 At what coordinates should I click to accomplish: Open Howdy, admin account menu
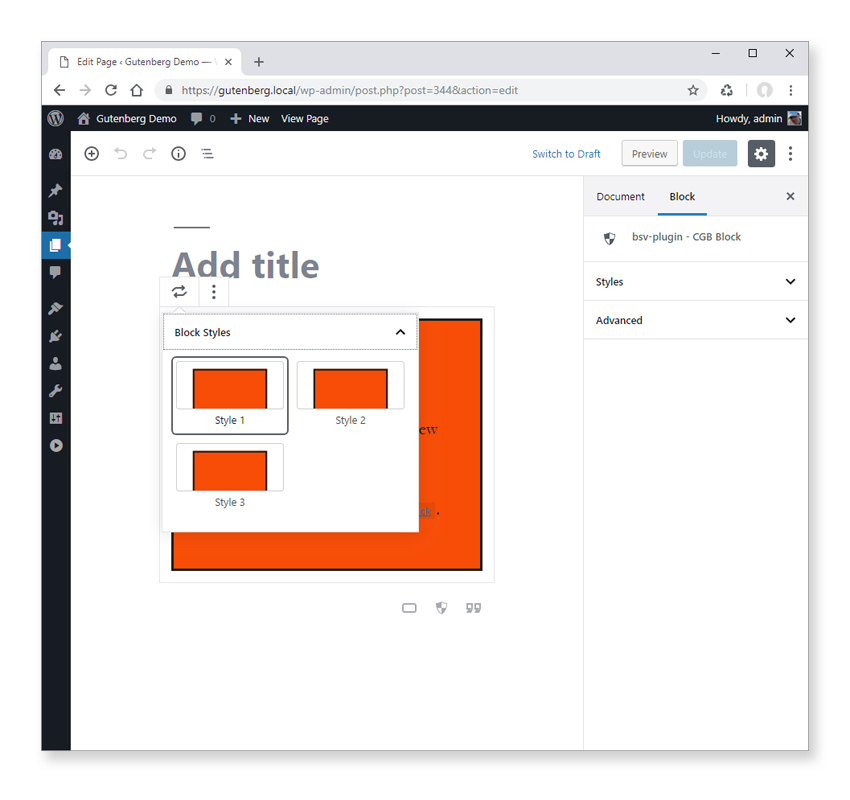coord(758,118)
